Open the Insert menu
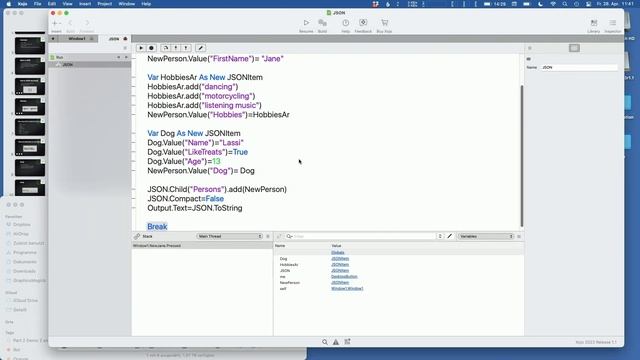 coord(85,4)
